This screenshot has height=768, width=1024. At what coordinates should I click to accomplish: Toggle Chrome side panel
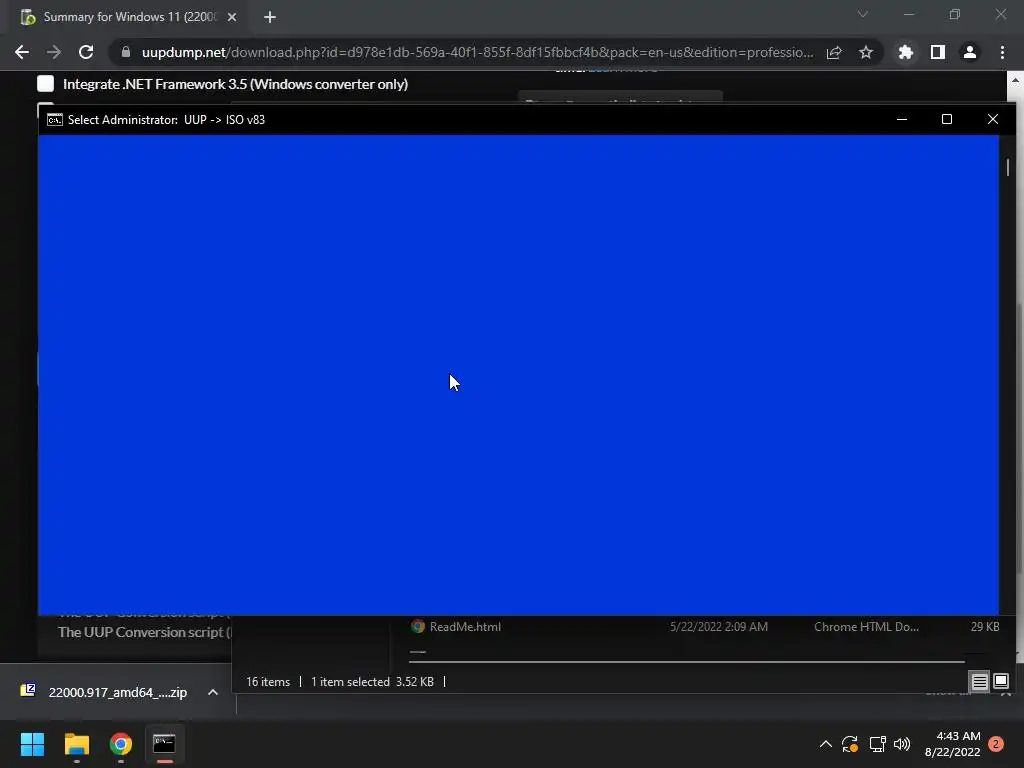click(938, 52)
